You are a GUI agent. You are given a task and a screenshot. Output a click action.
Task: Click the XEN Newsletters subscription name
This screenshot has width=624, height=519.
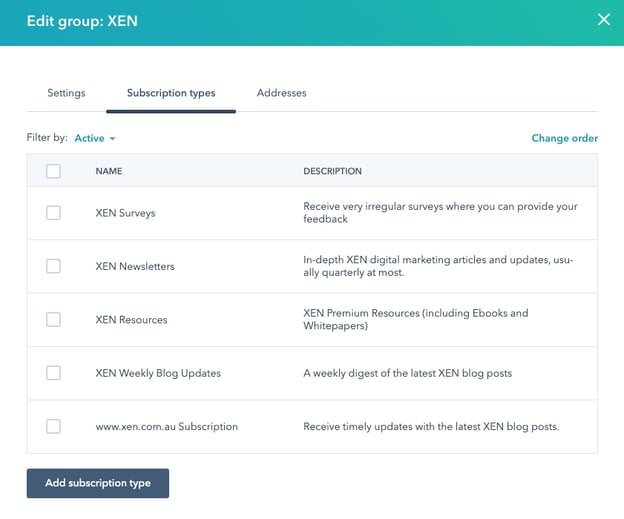pos(135,267)
